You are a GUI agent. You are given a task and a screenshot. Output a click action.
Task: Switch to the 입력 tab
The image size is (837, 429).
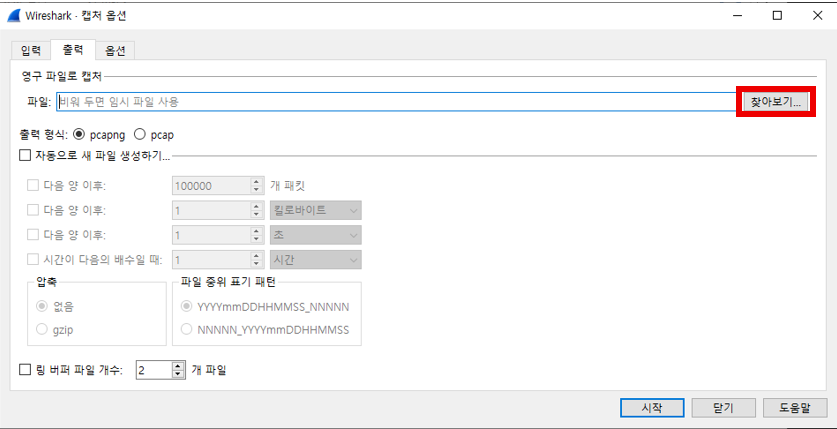click(x=31, y=51)
